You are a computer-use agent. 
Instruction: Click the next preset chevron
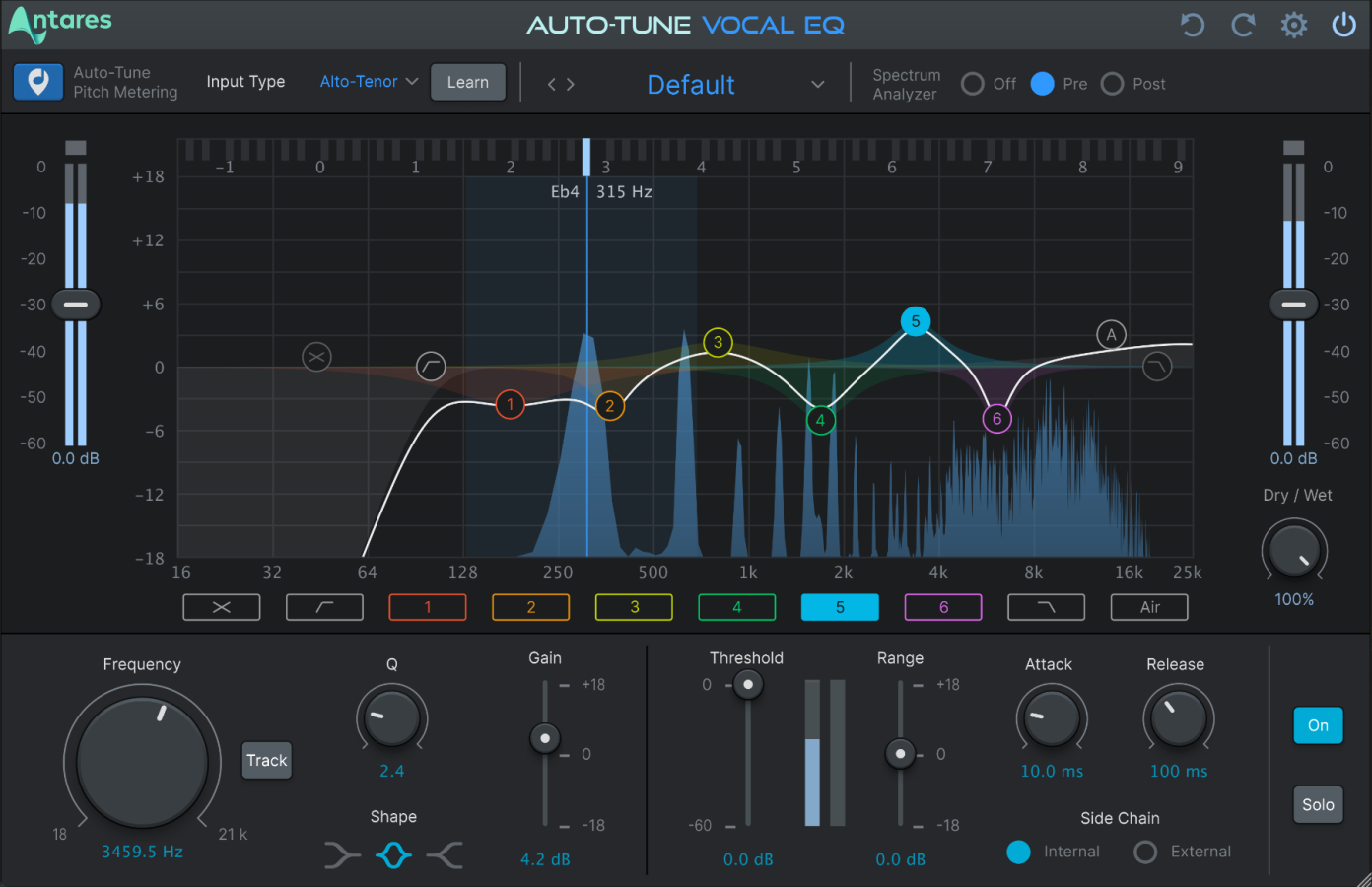pyautogui.click(x=569, y=84)
